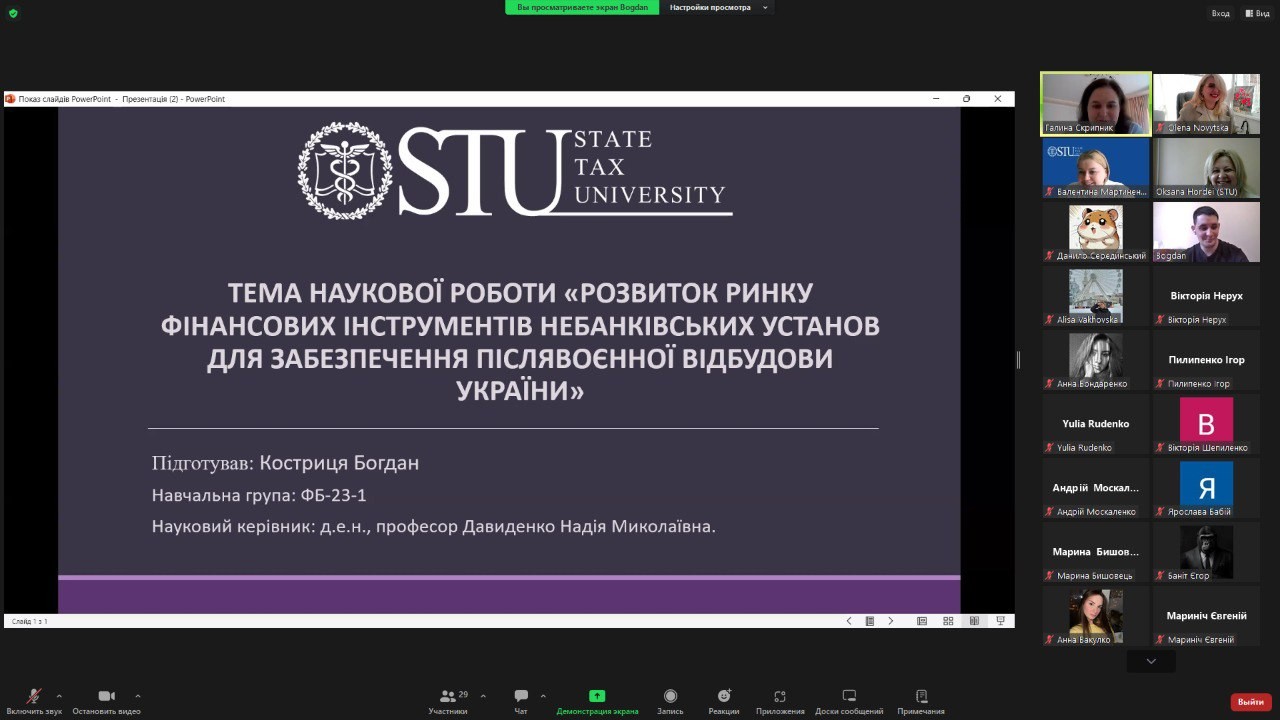The image size is (1280, 720).
Task: Maximize the PowerPoint slideshow window
Action: [x=966, y=99]
